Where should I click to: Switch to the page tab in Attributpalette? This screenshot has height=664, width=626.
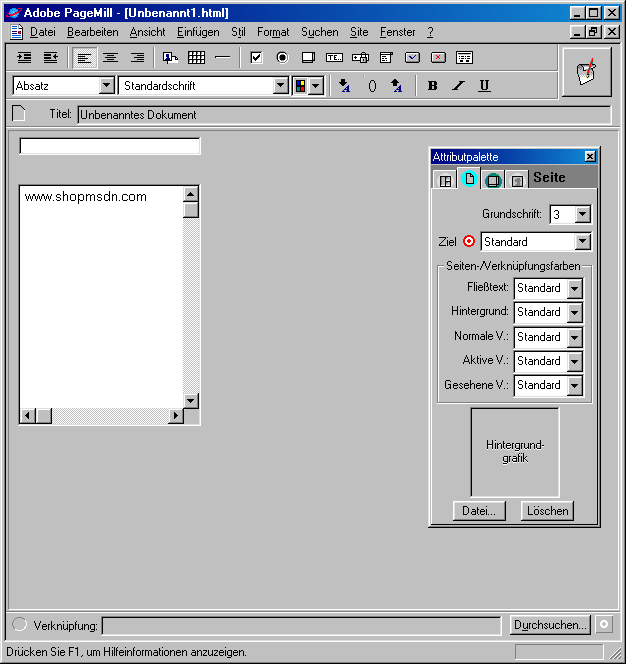pos(469,180)
